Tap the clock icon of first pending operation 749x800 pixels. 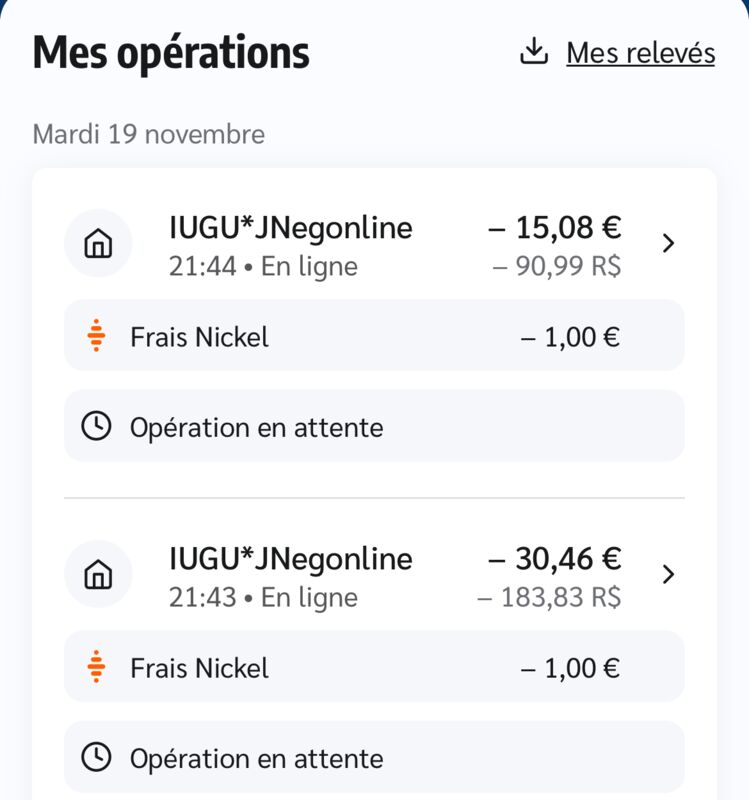pyautogui.click(x=96, y=426)
